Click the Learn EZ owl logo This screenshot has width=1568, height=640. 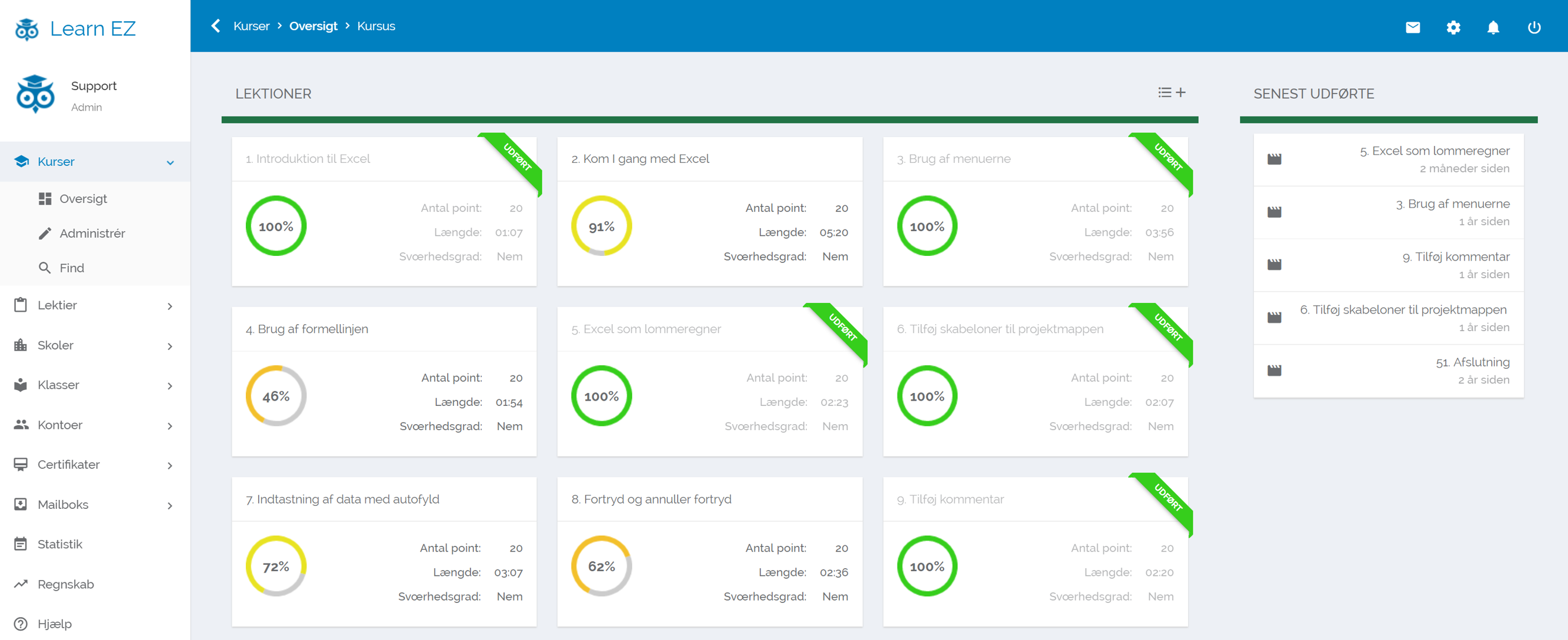pos(27,29)
